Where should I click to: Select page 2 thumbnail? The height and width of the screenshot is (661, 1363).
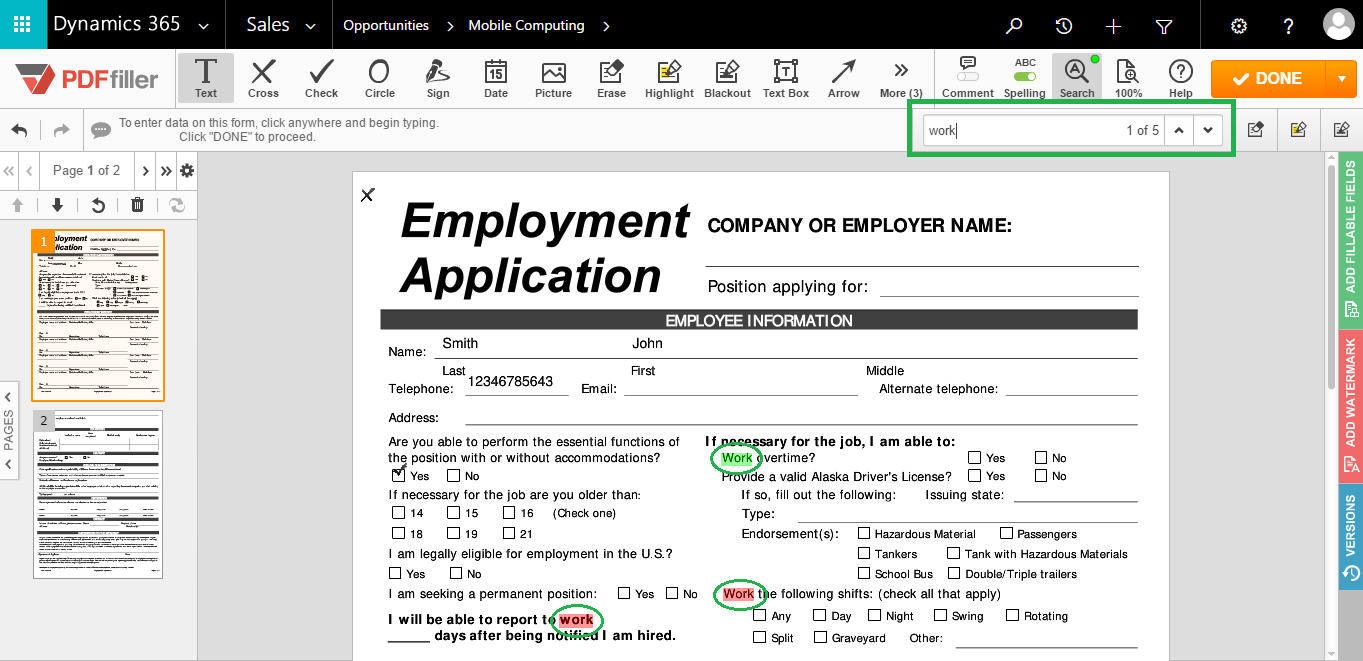pyautogui.click(x=97, y=494)
